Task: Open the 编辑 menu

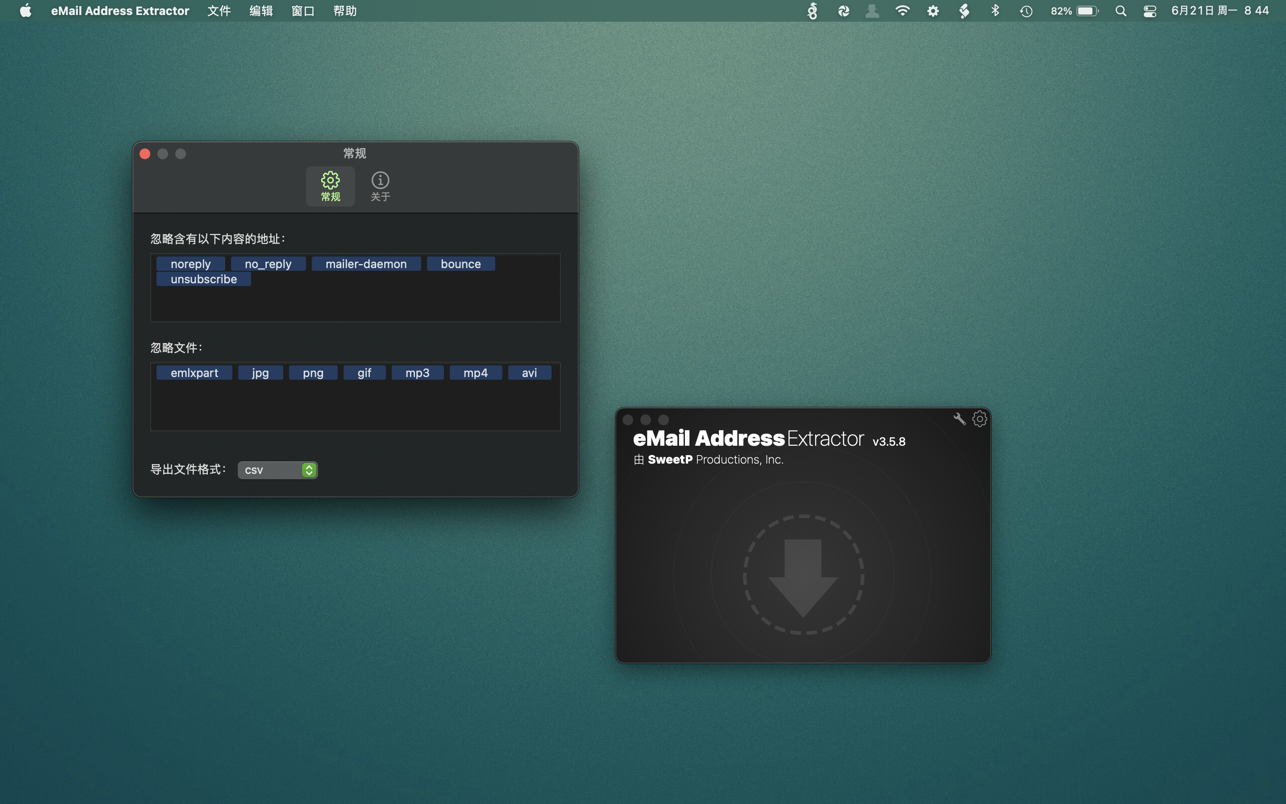Action: [261, 11]
